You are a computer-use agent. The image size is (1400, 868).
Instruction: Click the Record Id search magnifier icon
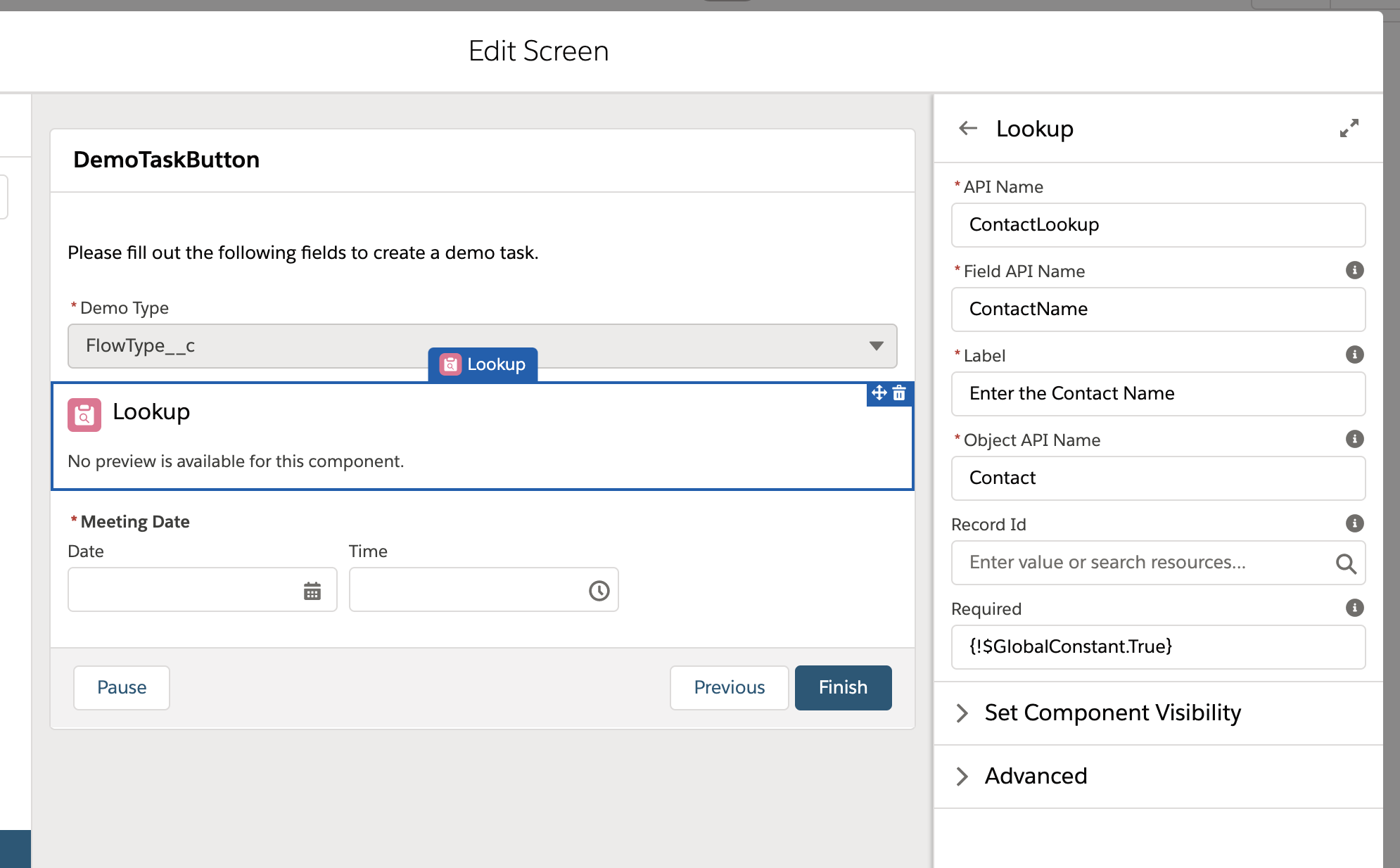click(x=1345, y=563)
